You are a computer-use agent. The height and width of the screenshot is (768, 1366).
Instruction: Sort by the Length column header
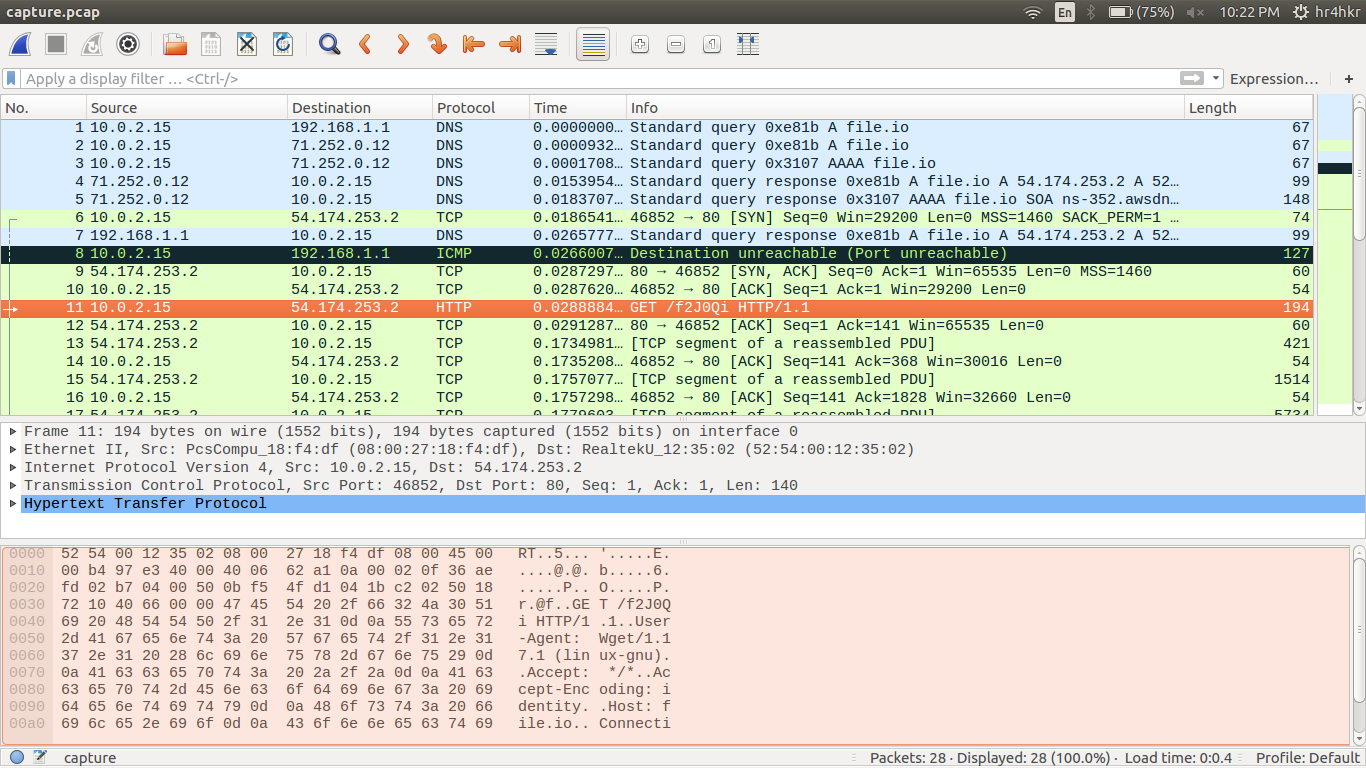click(x=1248, y=107)
